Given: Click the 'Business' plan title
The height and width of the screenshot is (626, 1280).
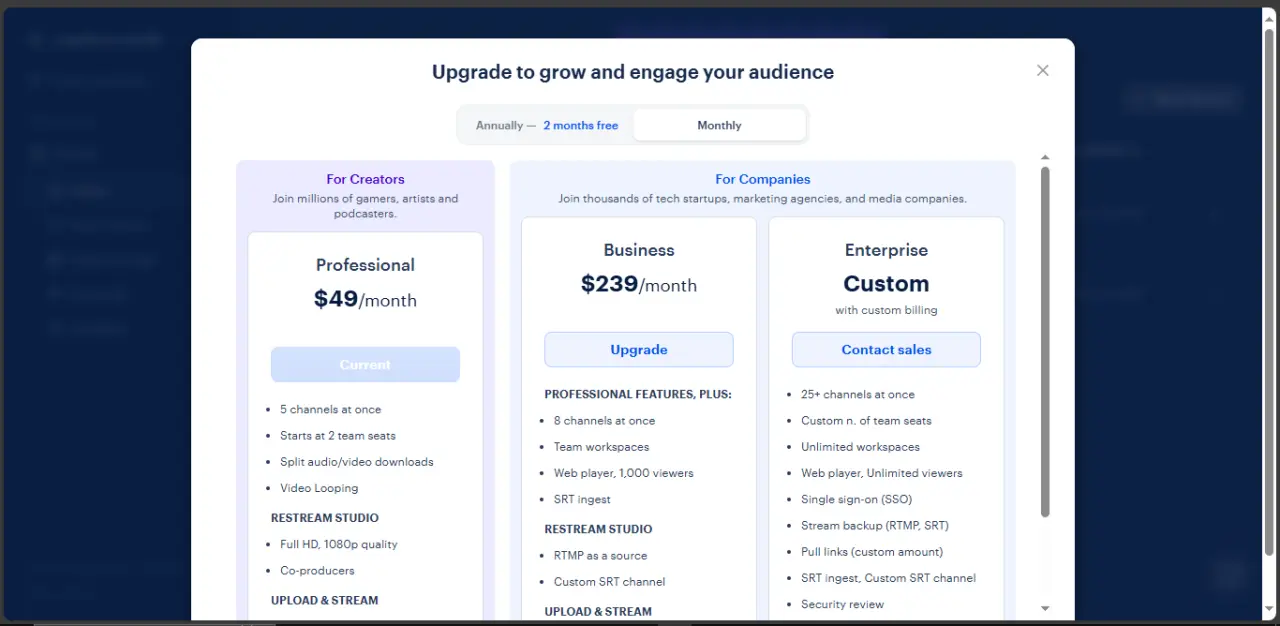Looking at the screenshot, I should pyautogui.click(x=639, y=250).
